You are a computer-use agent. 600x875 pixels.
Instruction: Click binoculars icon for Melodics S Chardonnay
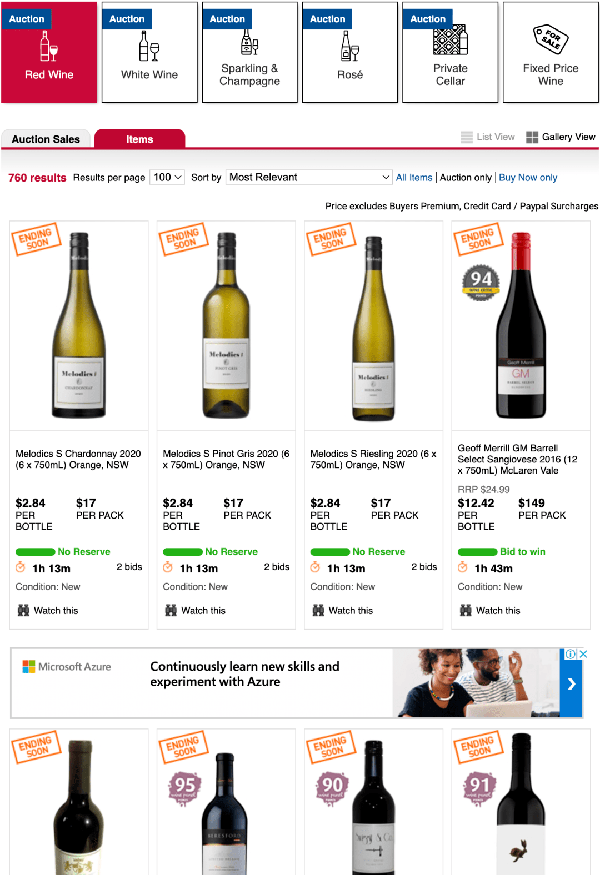[23, 610]
